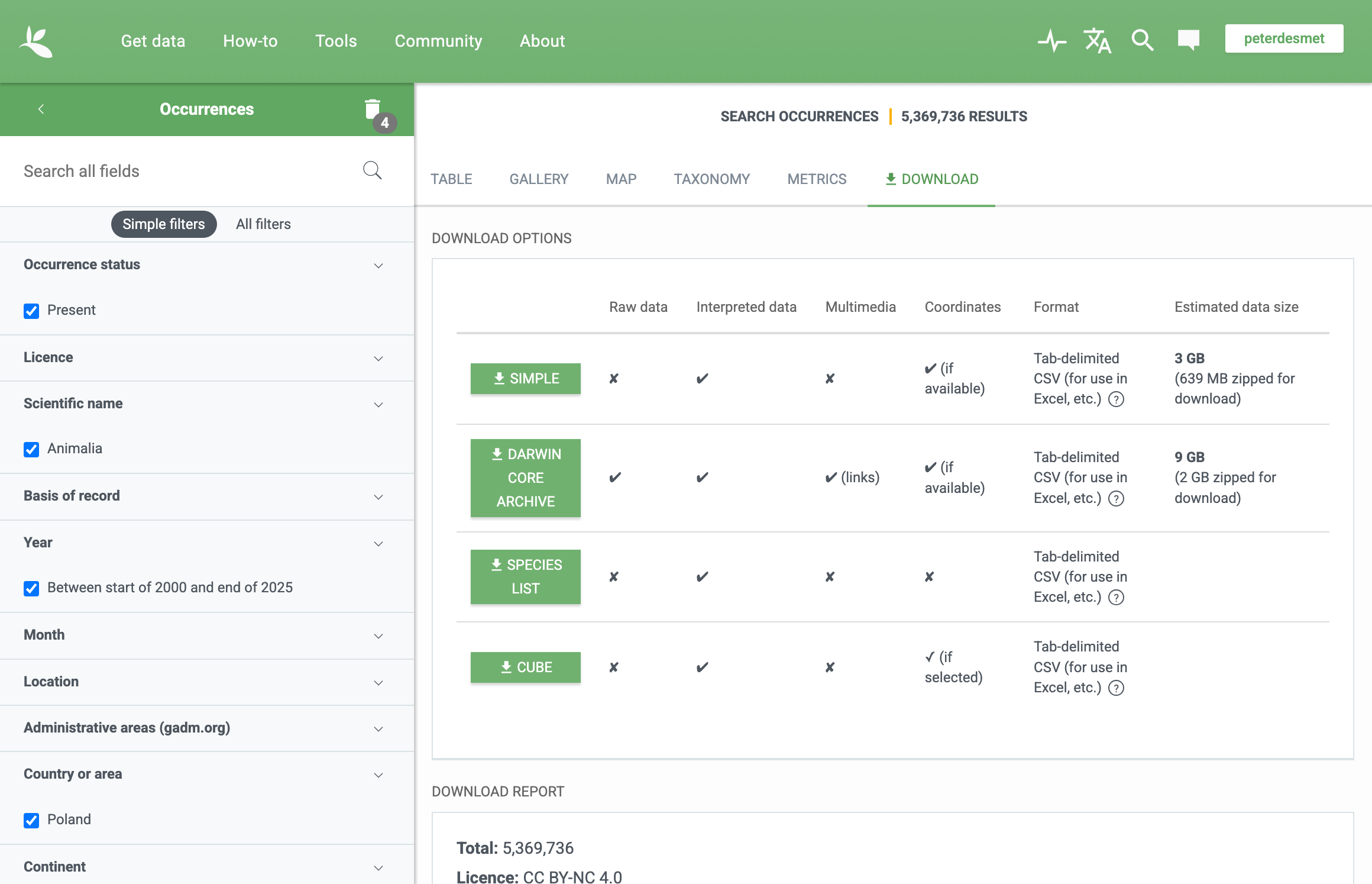Image resolution: width=1372 pixels, height=884 pixels.
Task: Click the 5,369,736 RESULTS count
Action: (x=964, y=117)
